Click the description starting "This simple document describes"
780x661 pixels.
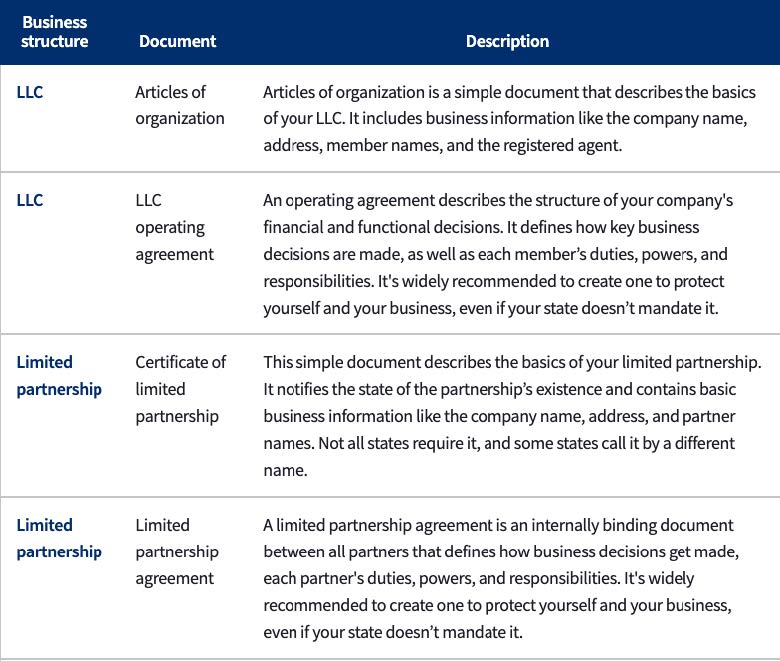click(512, 415)
